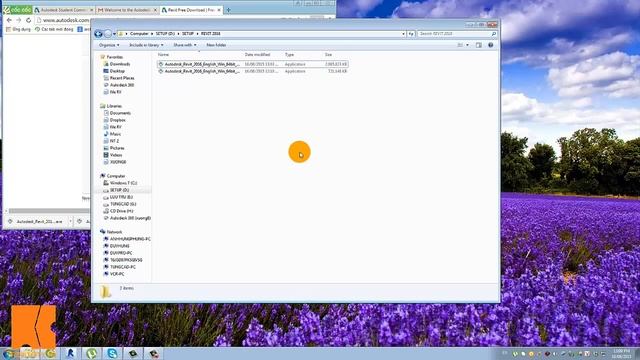Click the Search REVIT 2016 box
This screenshot has width=640, height=360.
pyautogui.click(x=457, y=34)
